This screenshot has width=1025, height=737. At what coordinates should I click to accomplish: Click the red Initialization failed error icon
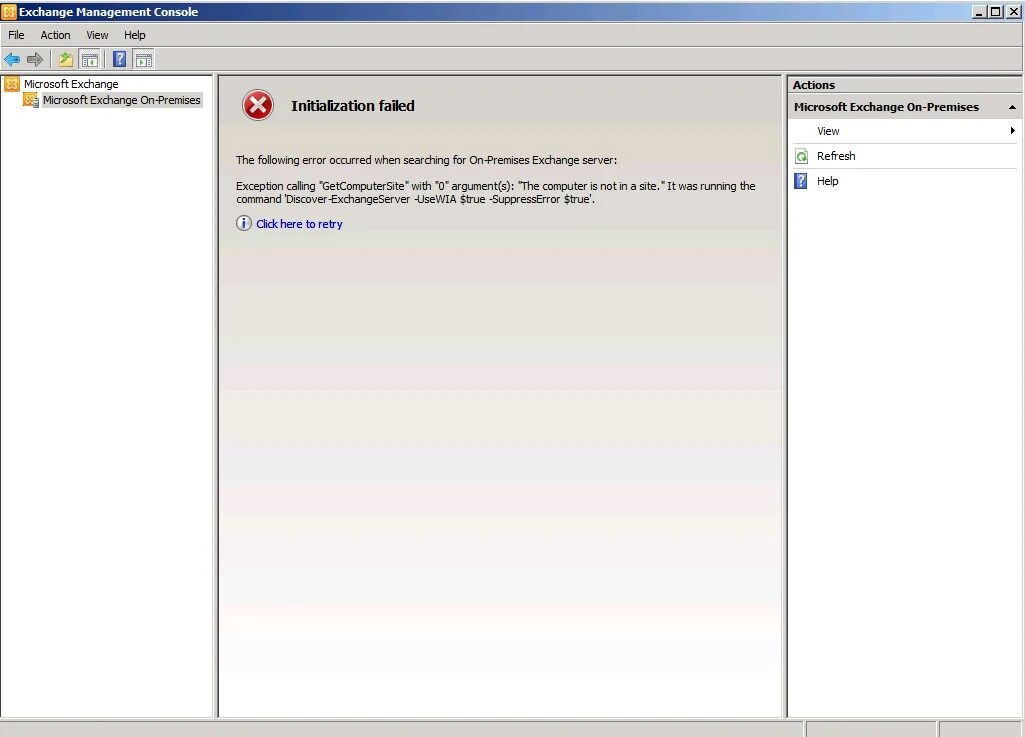258,105
